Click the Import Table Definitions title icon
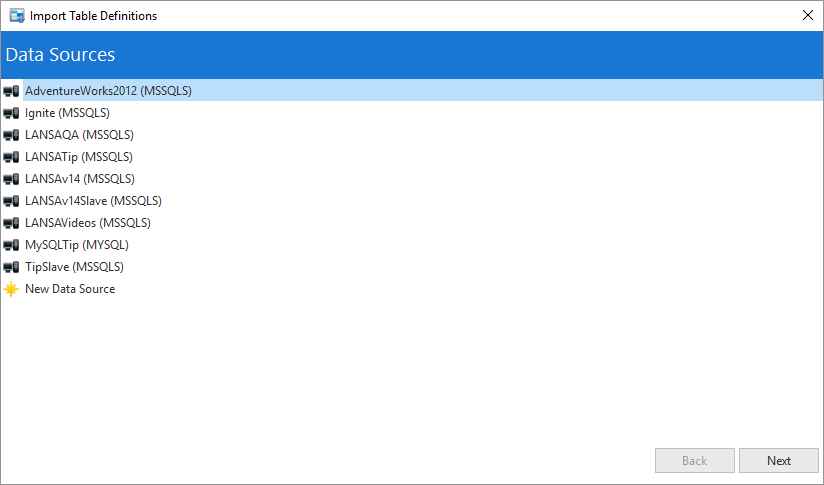Screen dimensions: 824x485 17,16
